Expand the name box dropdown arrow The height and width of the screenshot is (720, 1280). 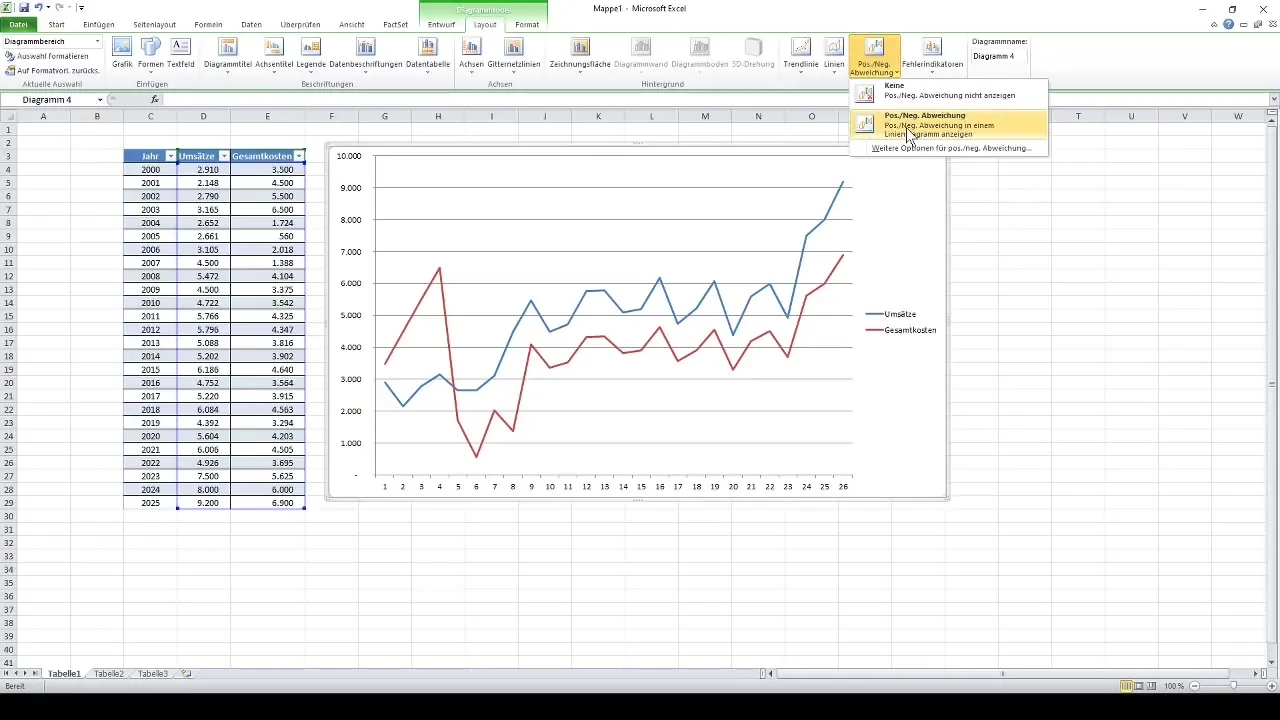pos(100,100)
